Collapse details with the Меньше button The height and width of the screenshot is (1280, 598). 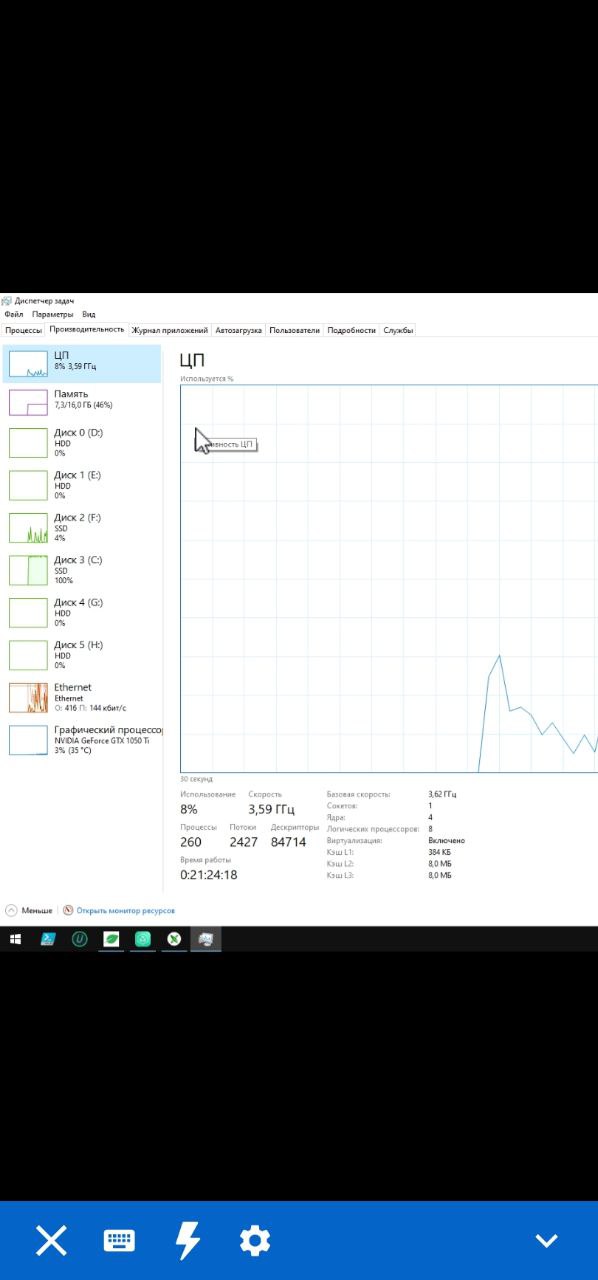tap(29, 911)
